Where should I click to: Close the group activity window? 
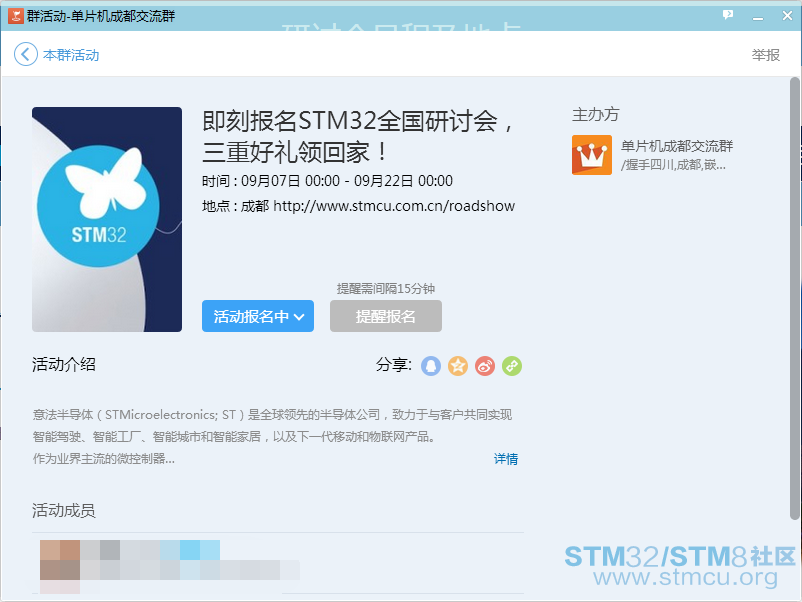pos(787,15)
